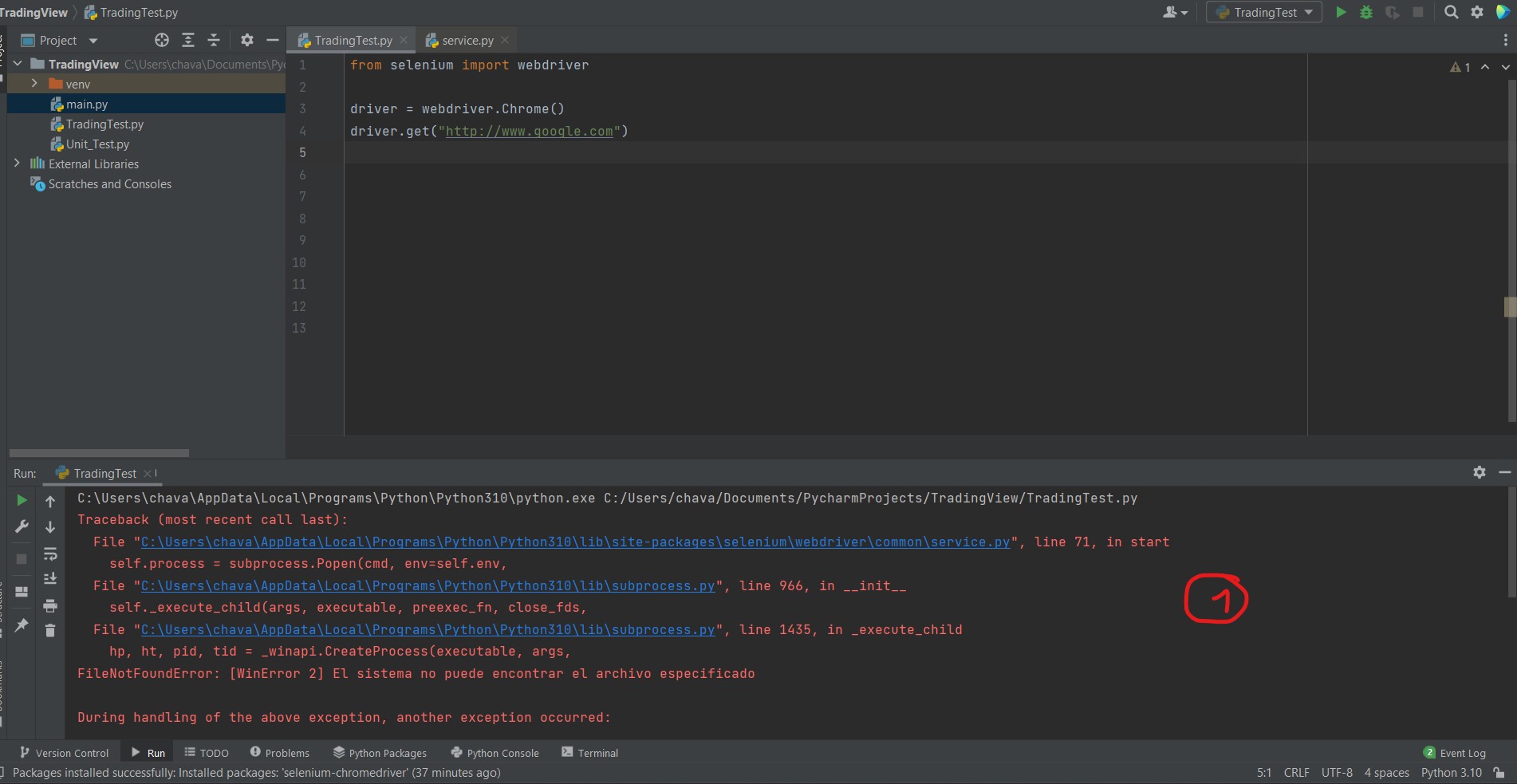Open the Debug tool with the bug icon
The image size is (1517, 784).
[x=1365, y=12]
